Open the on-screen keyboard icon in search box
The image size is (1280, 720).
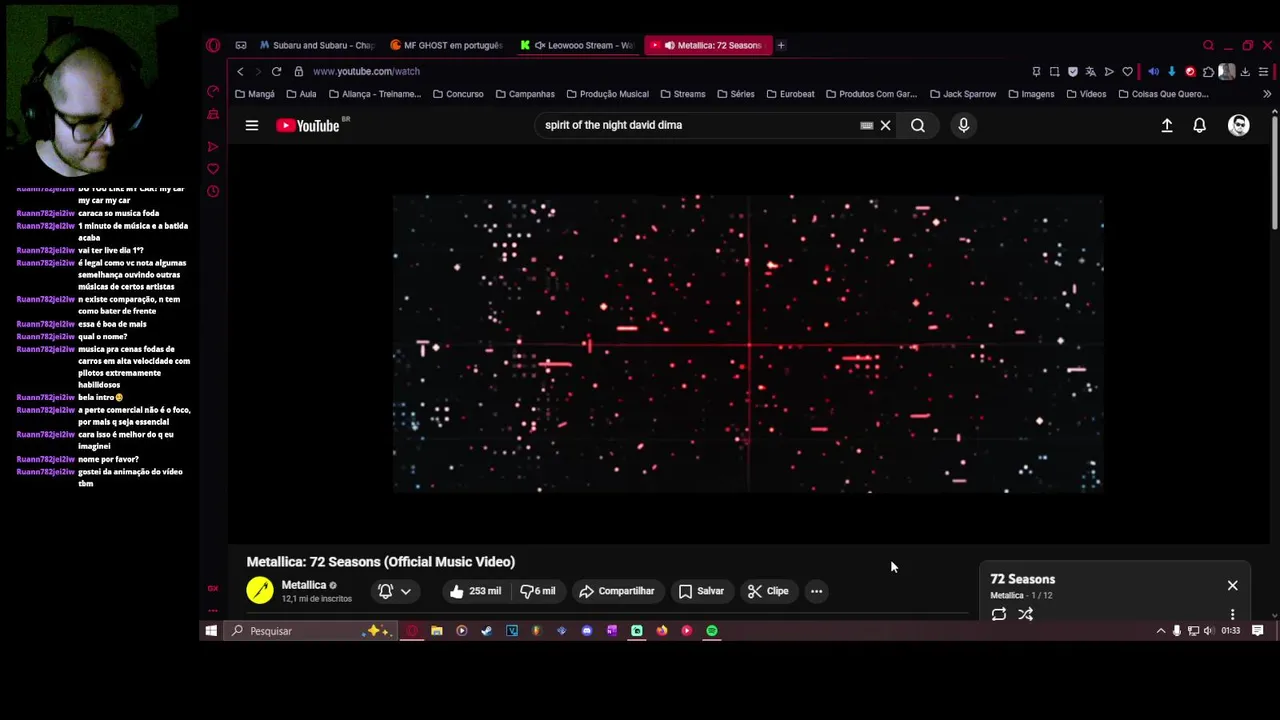click(867, 125)
